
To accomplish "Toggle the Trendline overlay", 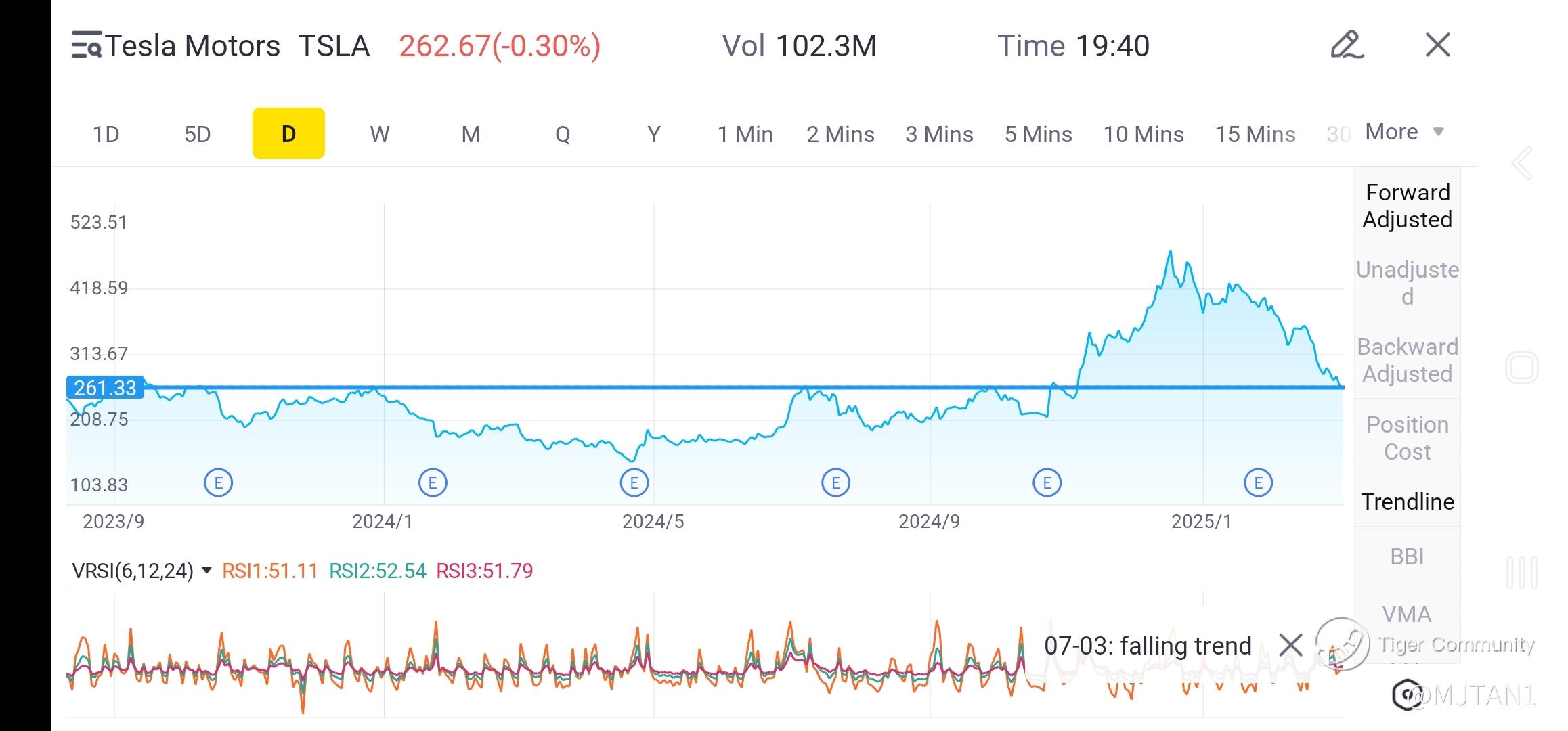I will point(1407,502).
